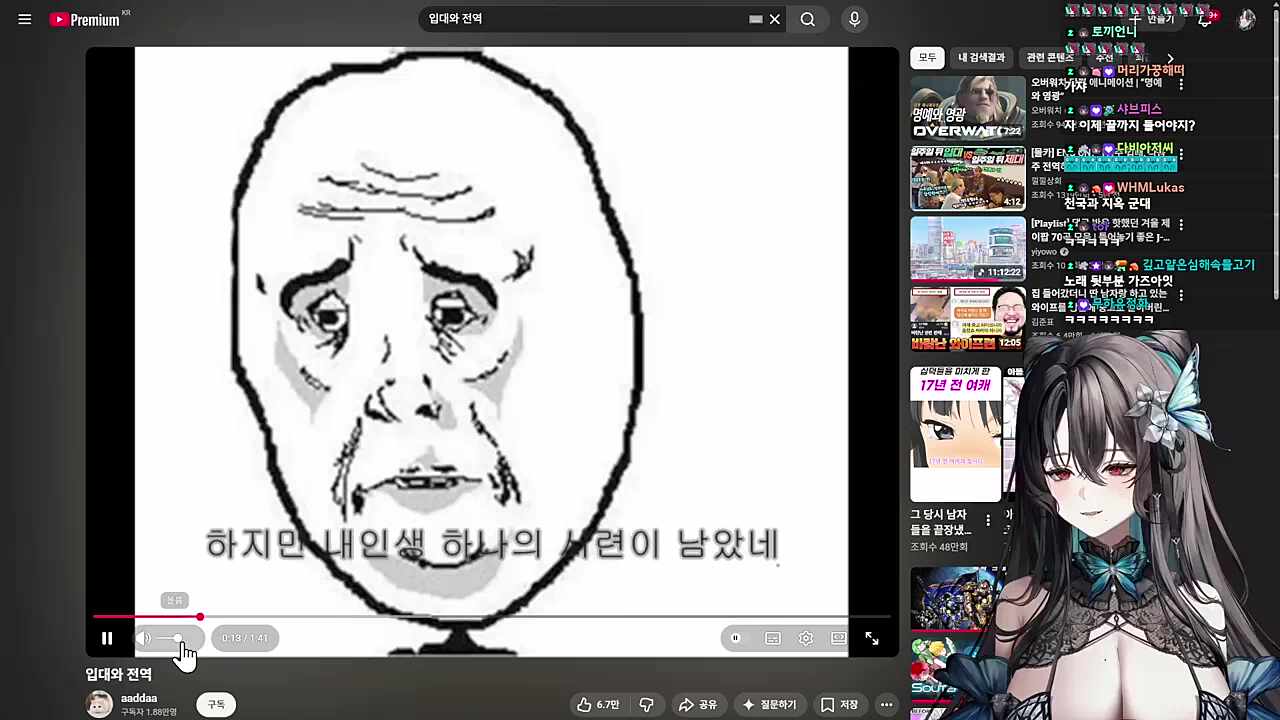Open the 12:05 와이프썰 video thumbnail

pos(967,319)
